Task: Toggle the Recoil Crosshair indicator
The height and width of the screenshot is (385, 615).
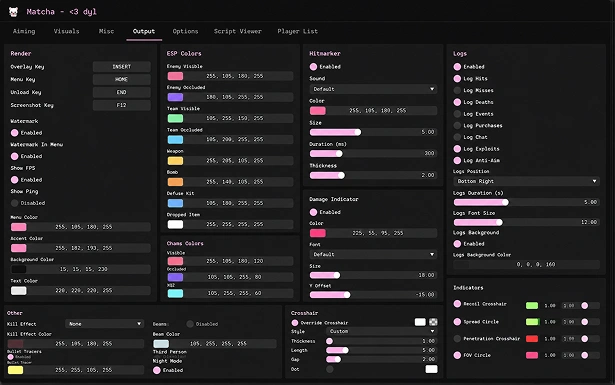Action: (457, 304)
